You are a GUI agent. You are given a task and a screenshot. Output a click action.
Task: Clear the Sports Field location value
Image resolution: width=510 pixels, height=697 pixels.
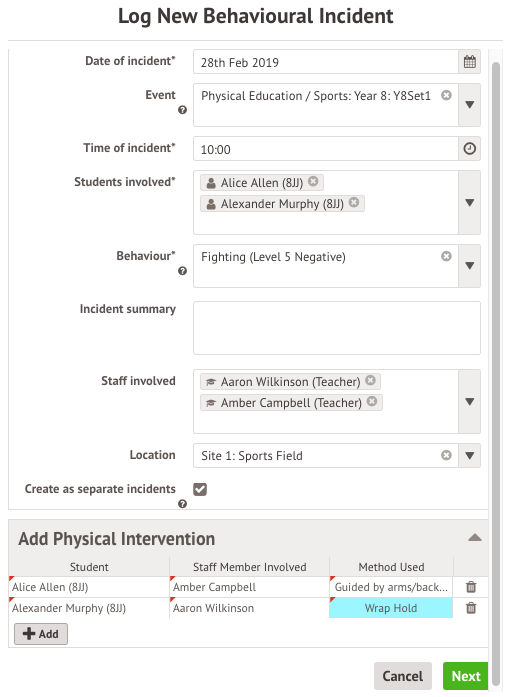tap(446, 455)
